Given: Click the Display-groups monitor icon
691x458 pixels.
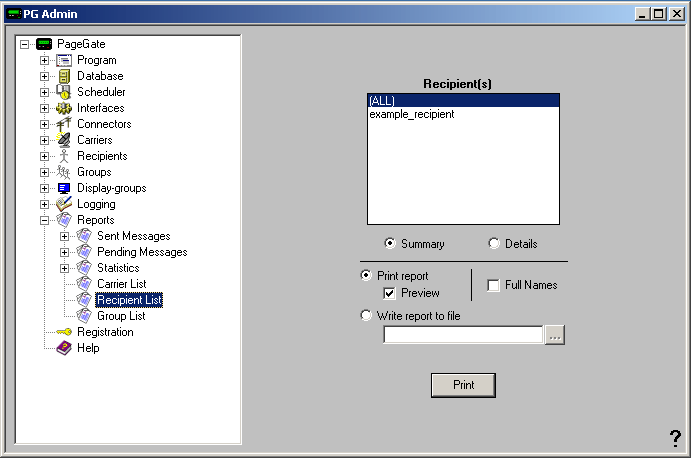Looking at the screenshot, I should [64, 188].
